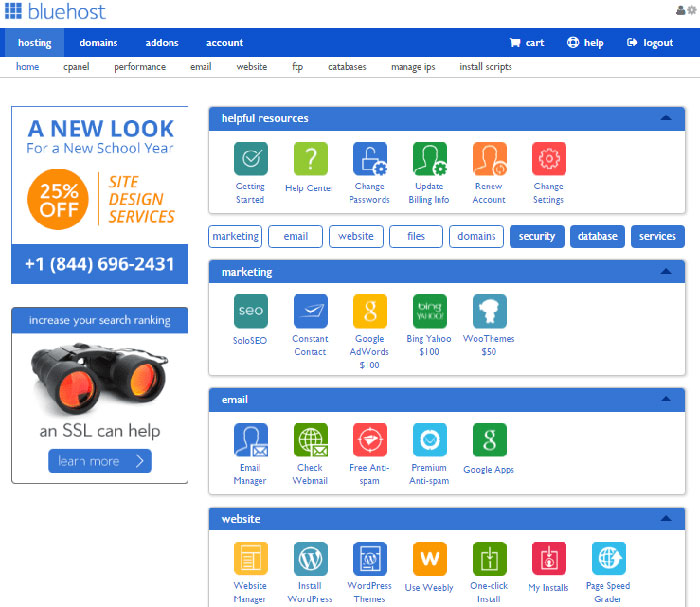
Task: Toggle the services filter button
Action: pos(658,236)
